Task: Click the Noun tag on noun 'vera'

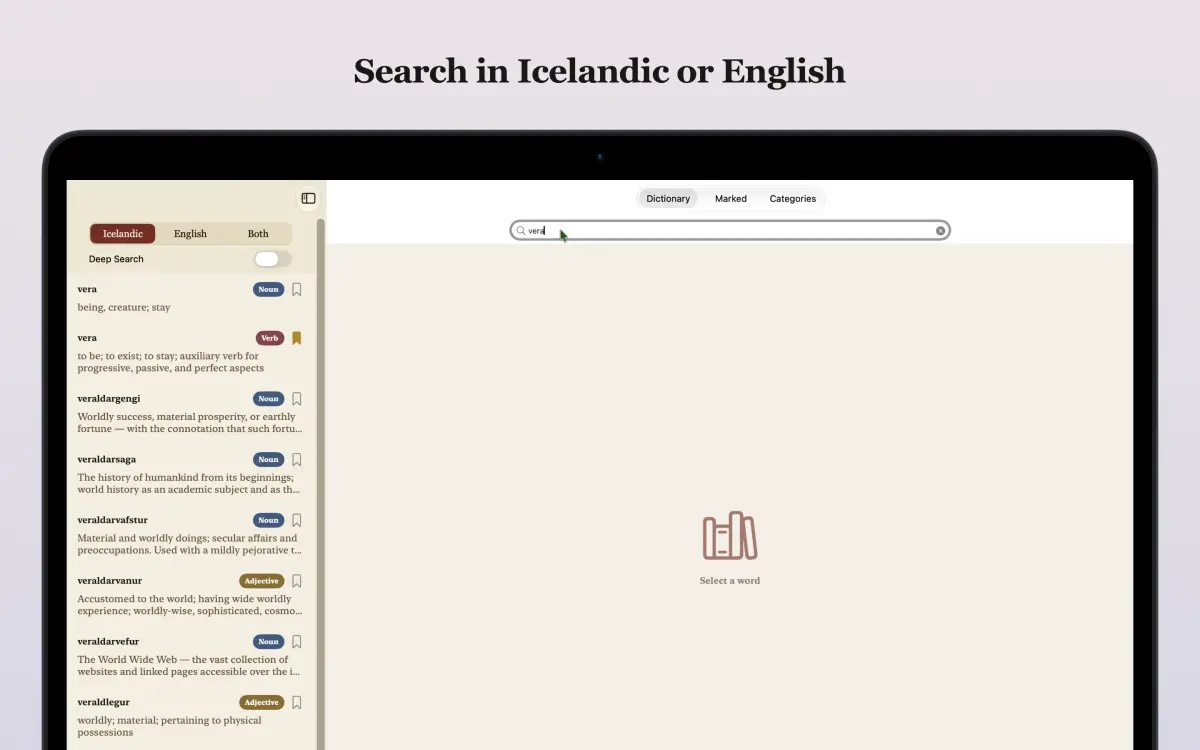Action: point(269,290)
